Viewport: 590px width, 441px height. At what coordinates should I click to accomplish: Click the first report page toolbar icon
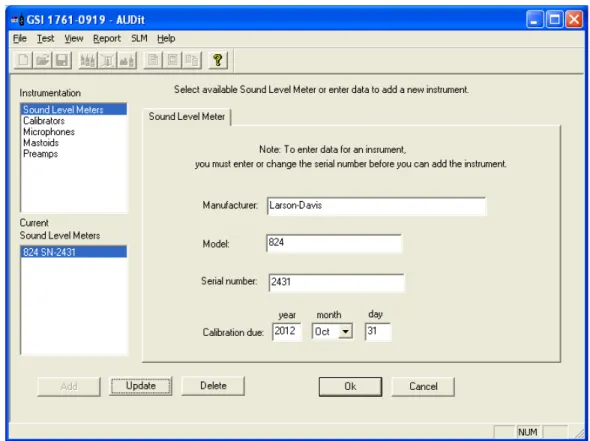pos(153,60)
